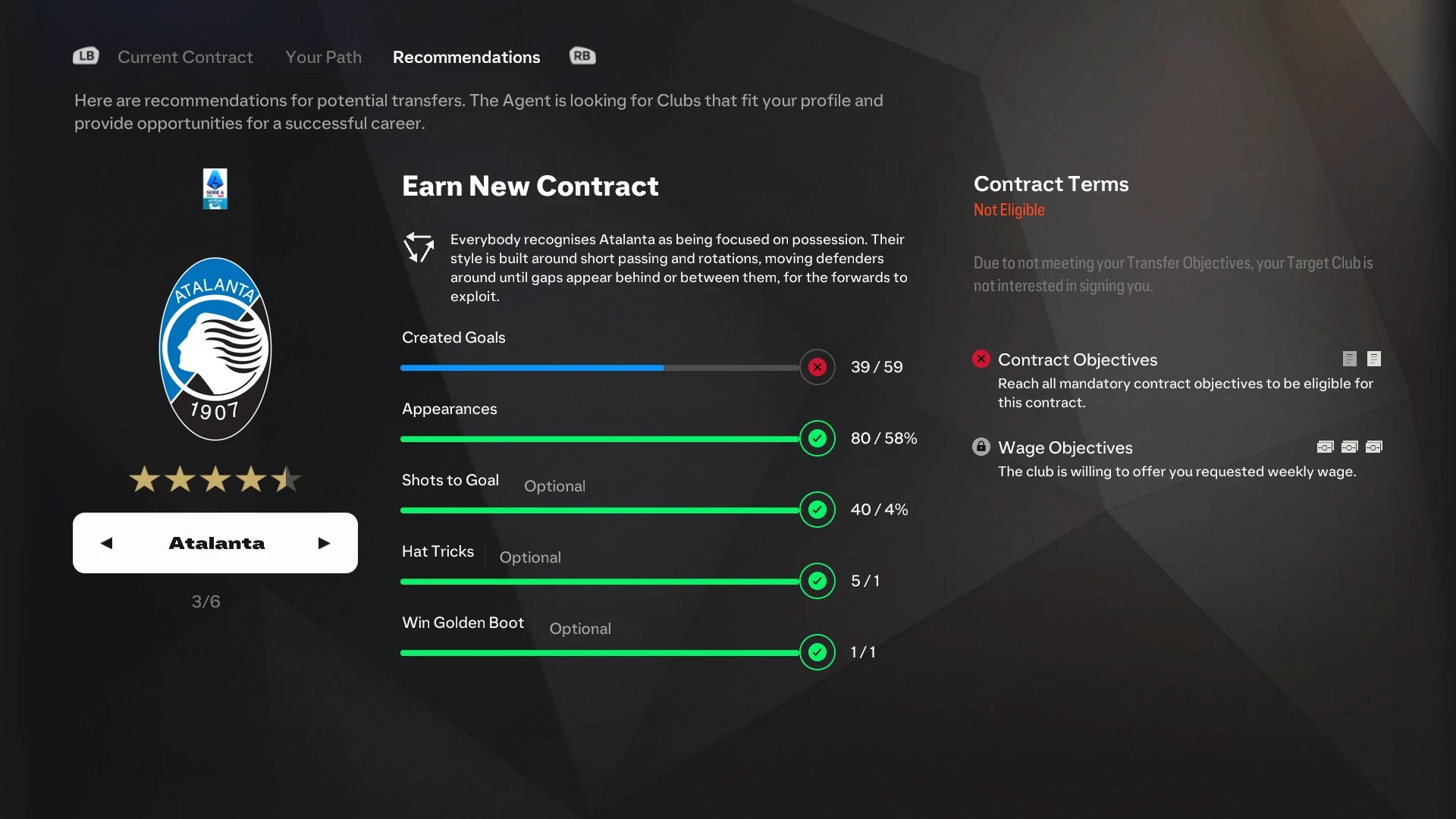1456x819 pixels.
Task: Click the contract document icons
Action: [1362, 359]
